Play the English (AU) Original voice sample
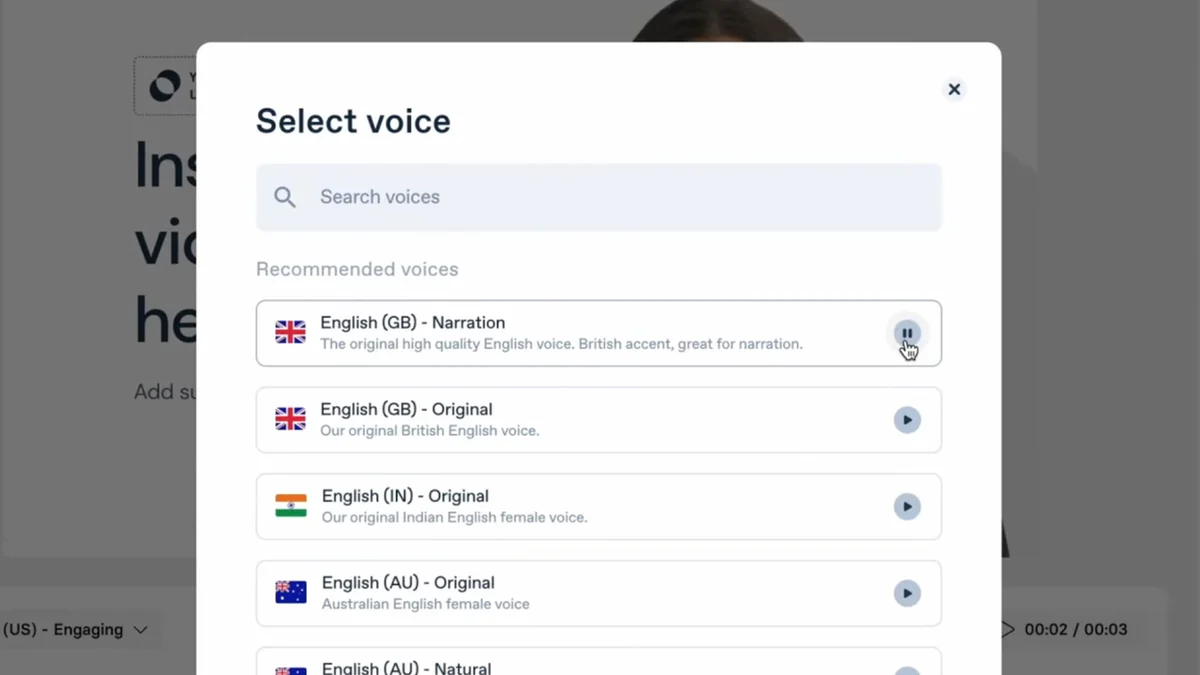 pos(907,594)
